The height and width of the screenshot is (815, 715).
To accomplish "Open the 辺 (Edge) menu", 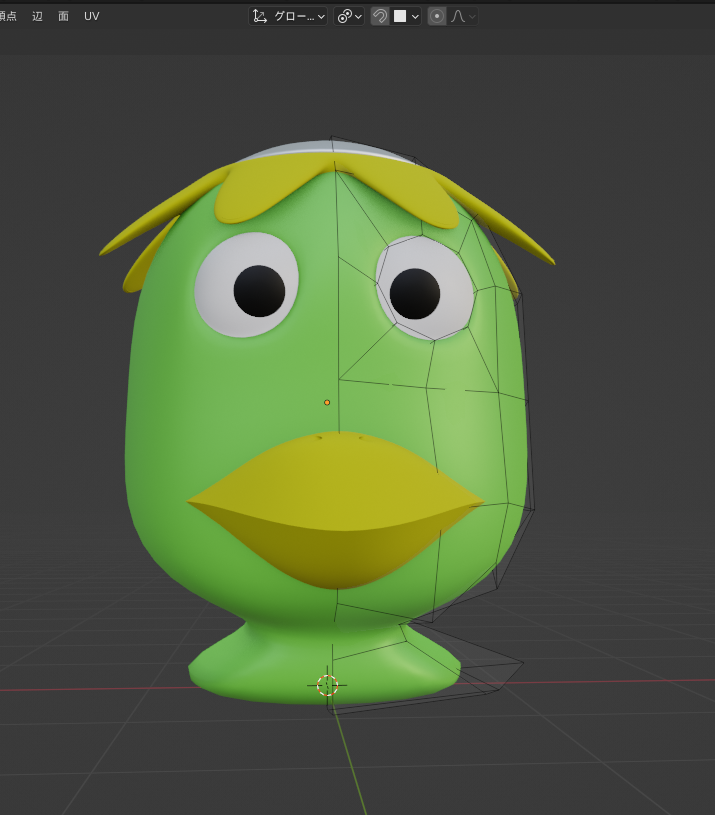I will tap(37, 16).
